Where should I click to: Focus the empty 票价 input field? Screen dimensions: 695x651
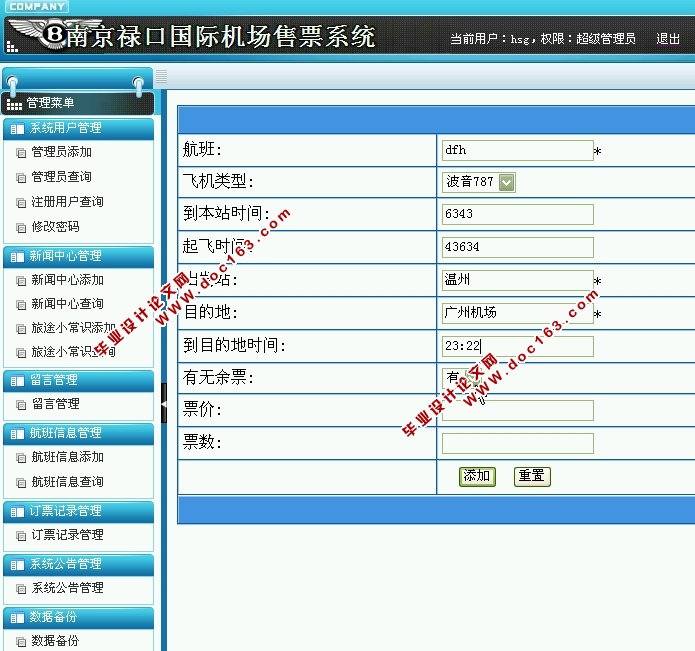coord(518,410)
